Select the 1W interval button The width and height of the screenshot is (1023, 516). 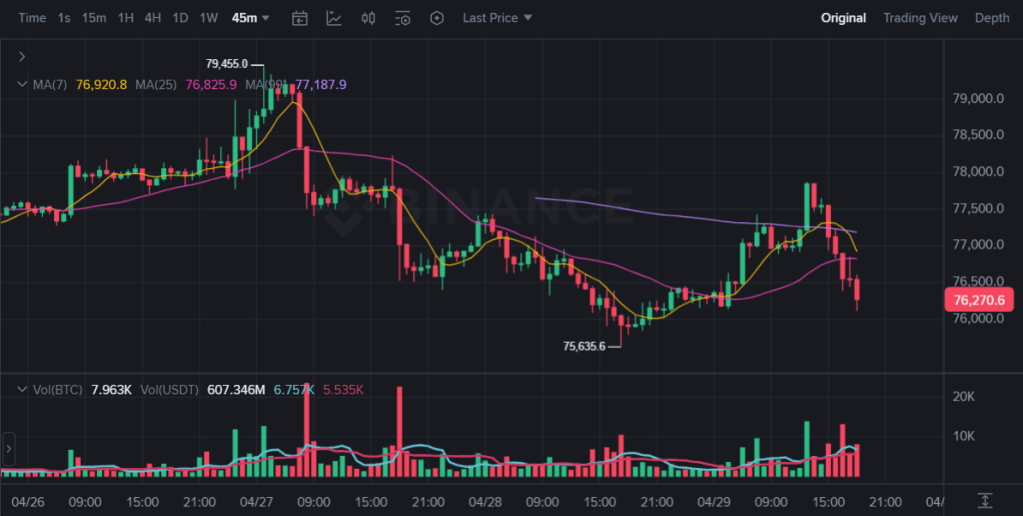click(x=209, y=18)
